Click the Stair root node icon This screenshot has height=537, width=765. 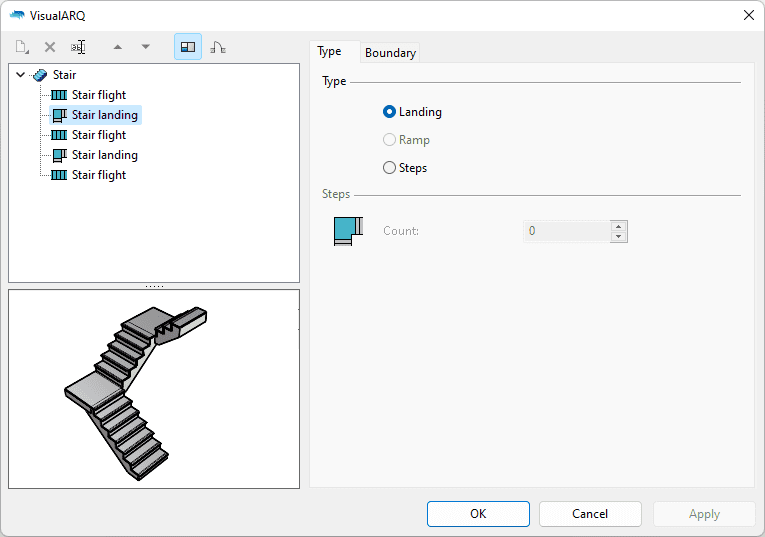[40, 75]
